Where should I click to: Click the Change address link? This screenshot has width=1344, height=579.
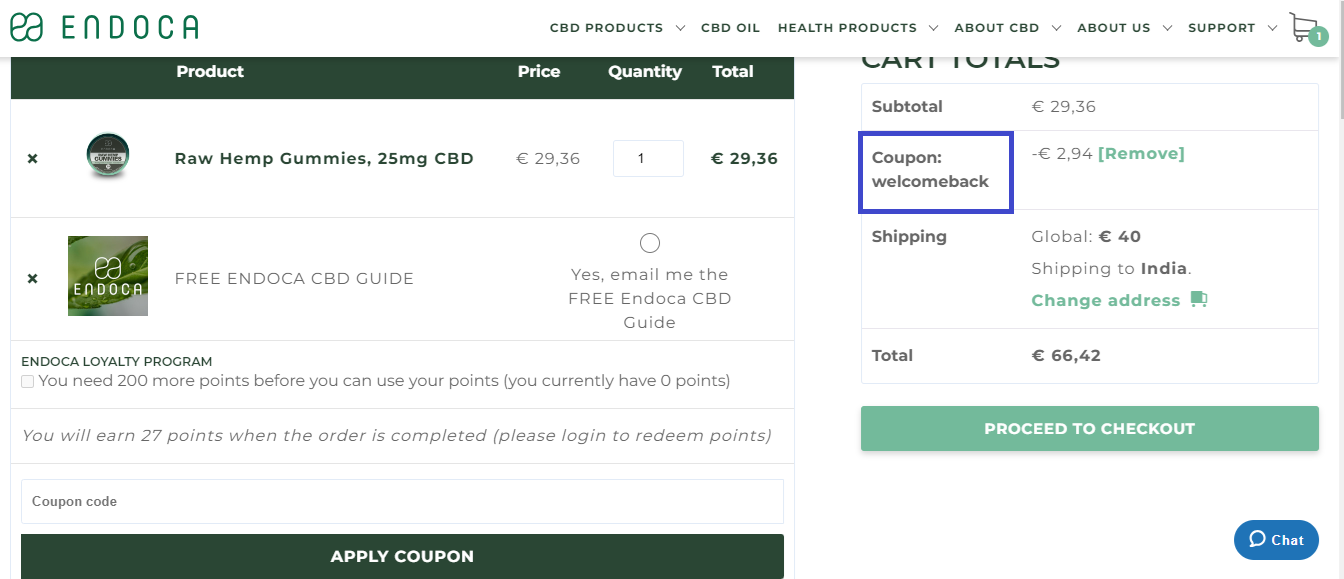click(1105, 299)
